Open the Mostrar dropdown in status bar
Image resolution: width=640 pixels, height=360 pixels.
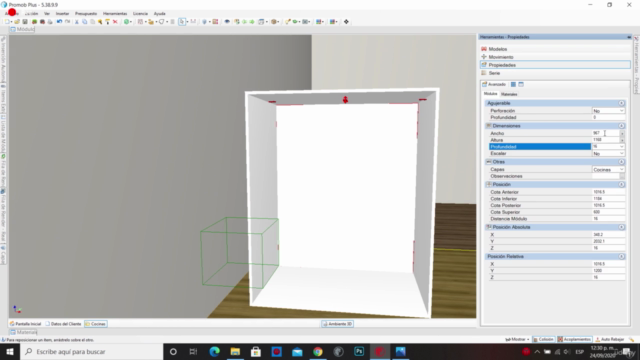coord(517,339)
